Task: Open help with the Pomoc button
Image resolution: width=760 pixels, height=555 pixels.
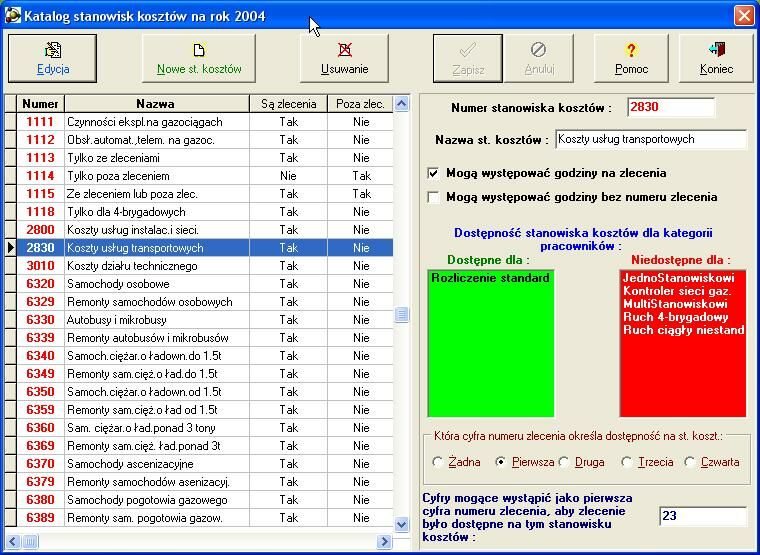Action: (x=631, y=58)
